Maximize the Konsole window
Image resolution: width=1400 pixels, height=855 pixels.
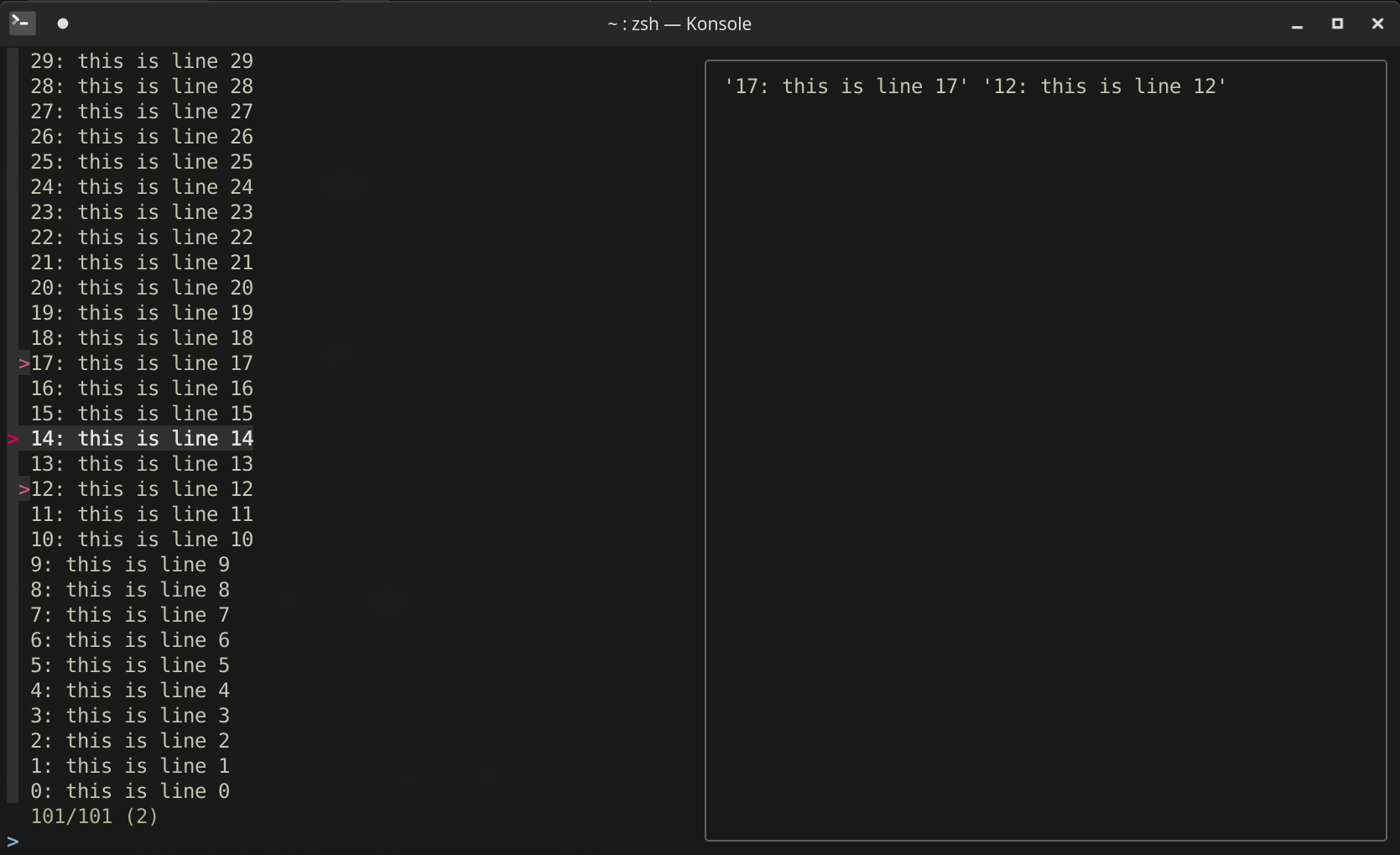pos(1337,23)
